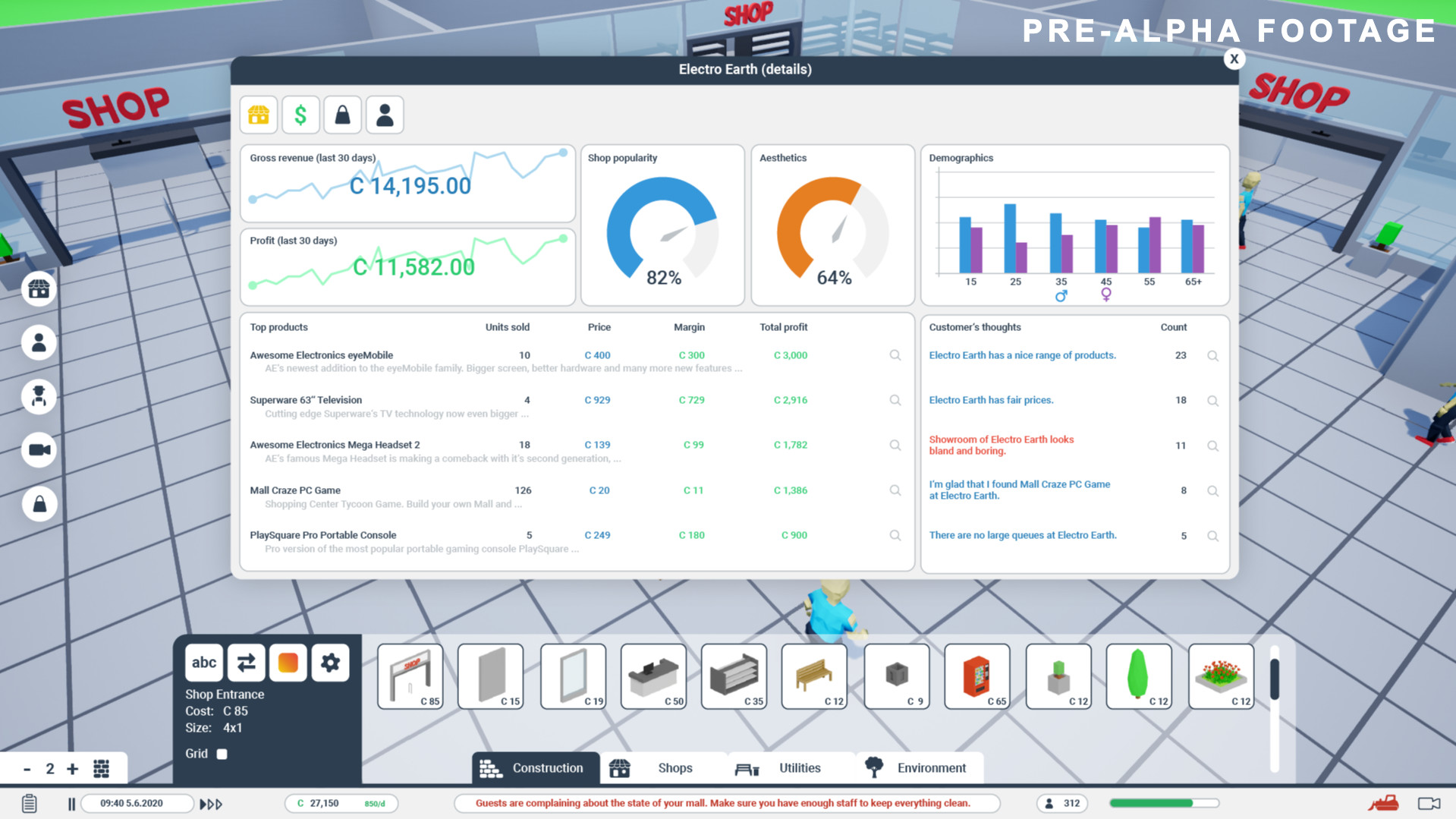The height and width of the screenshot is (819, 1456).
Task: Inspect Mall Craze PC Game product row
Action: click(895, 490)
